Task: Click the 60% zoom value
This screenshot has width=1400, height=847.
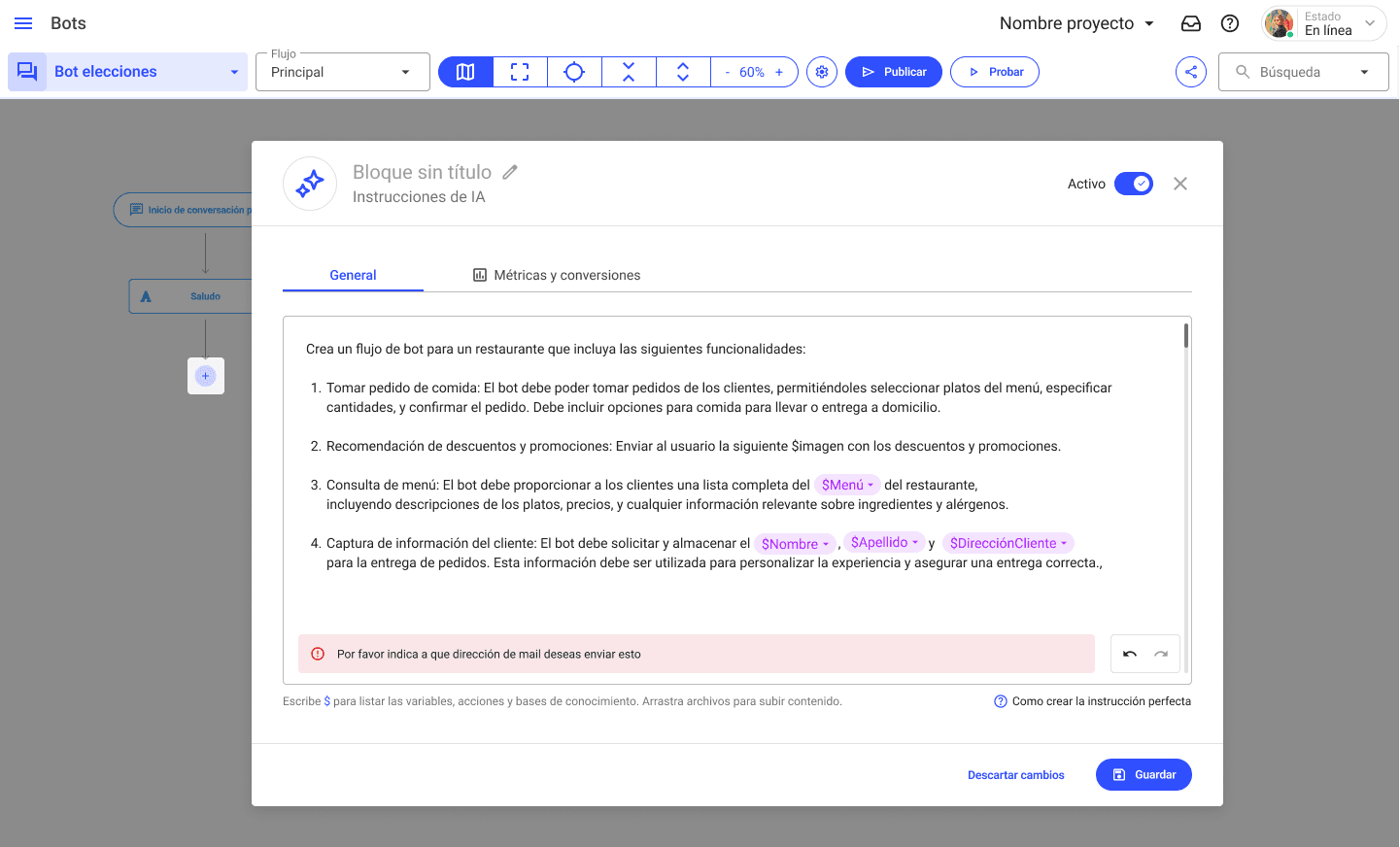Action: pyautogui.click(x=752, y=72)
